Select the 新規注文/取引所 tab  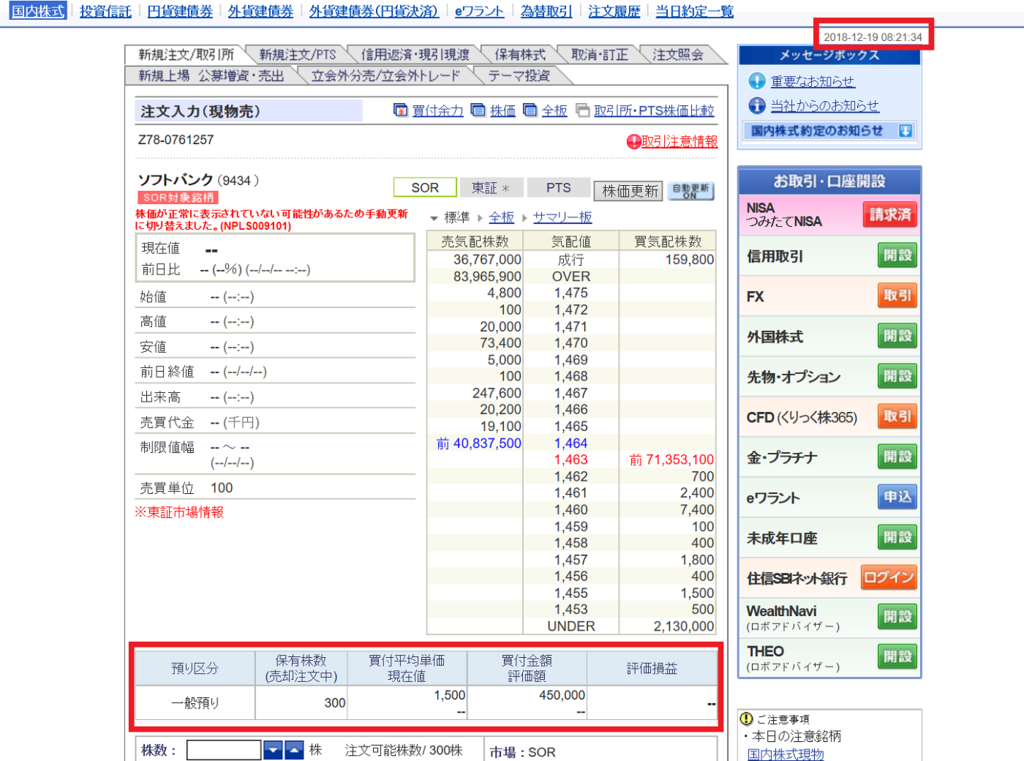click(x=186, y=55)
